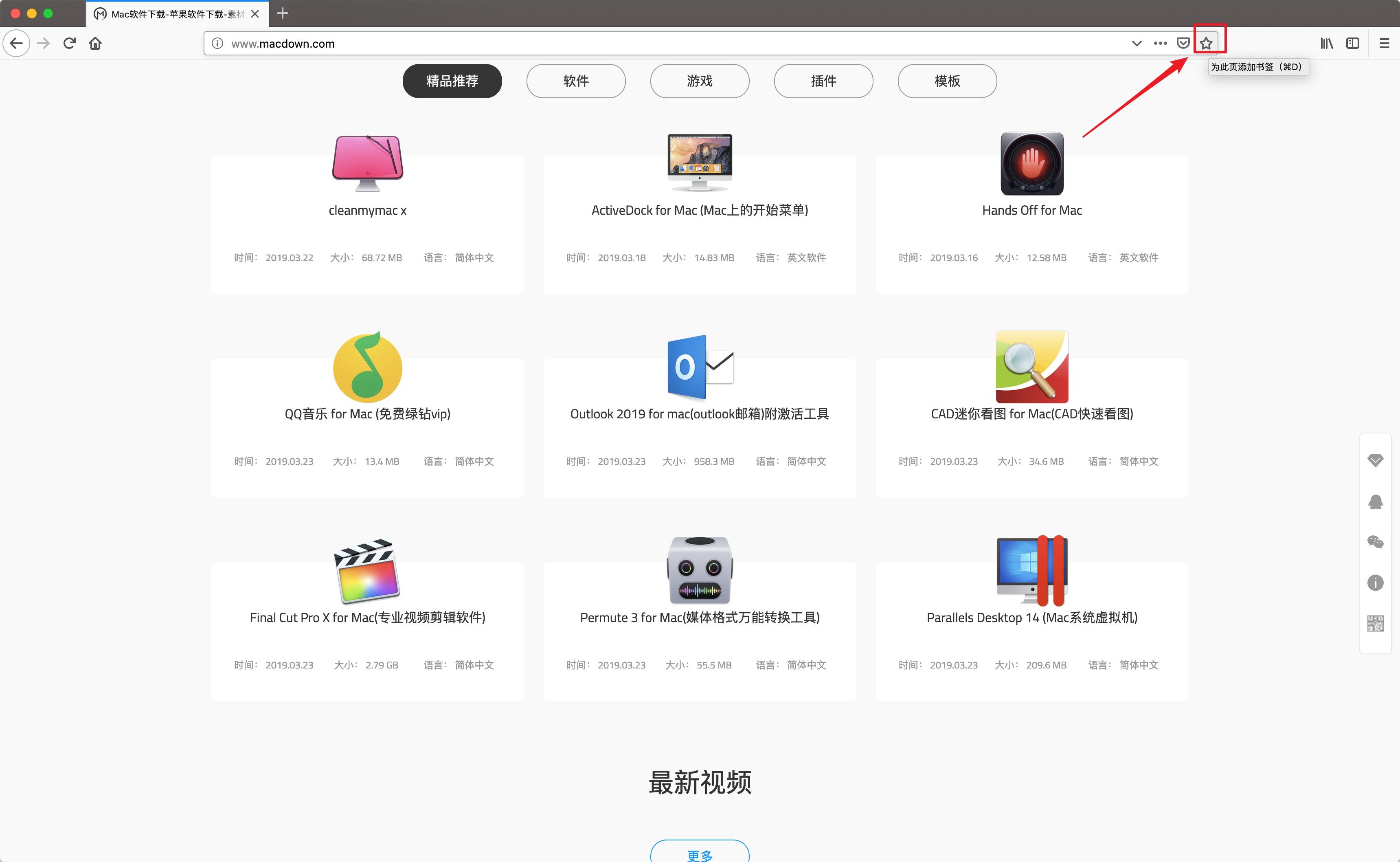Switch to the 游戏 category

click(700, 81)
